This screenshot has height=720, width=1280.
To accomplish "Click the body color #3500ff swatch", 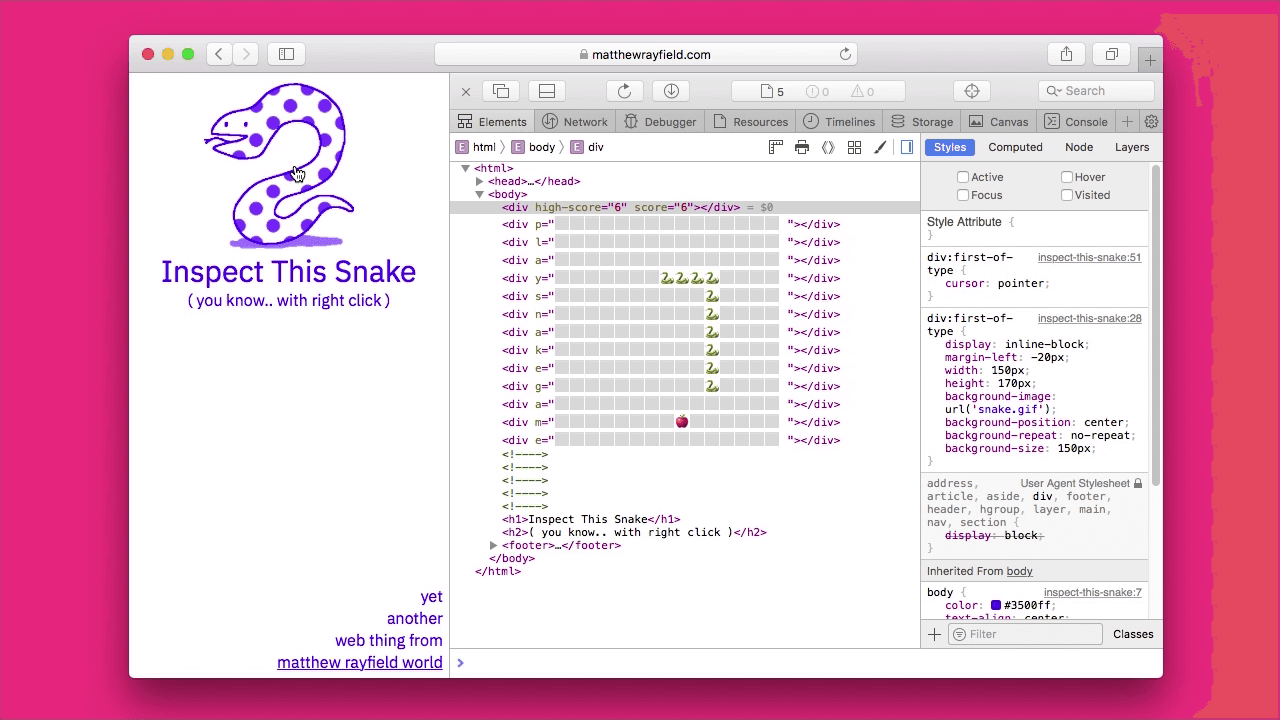I will [x=996, y=605].
